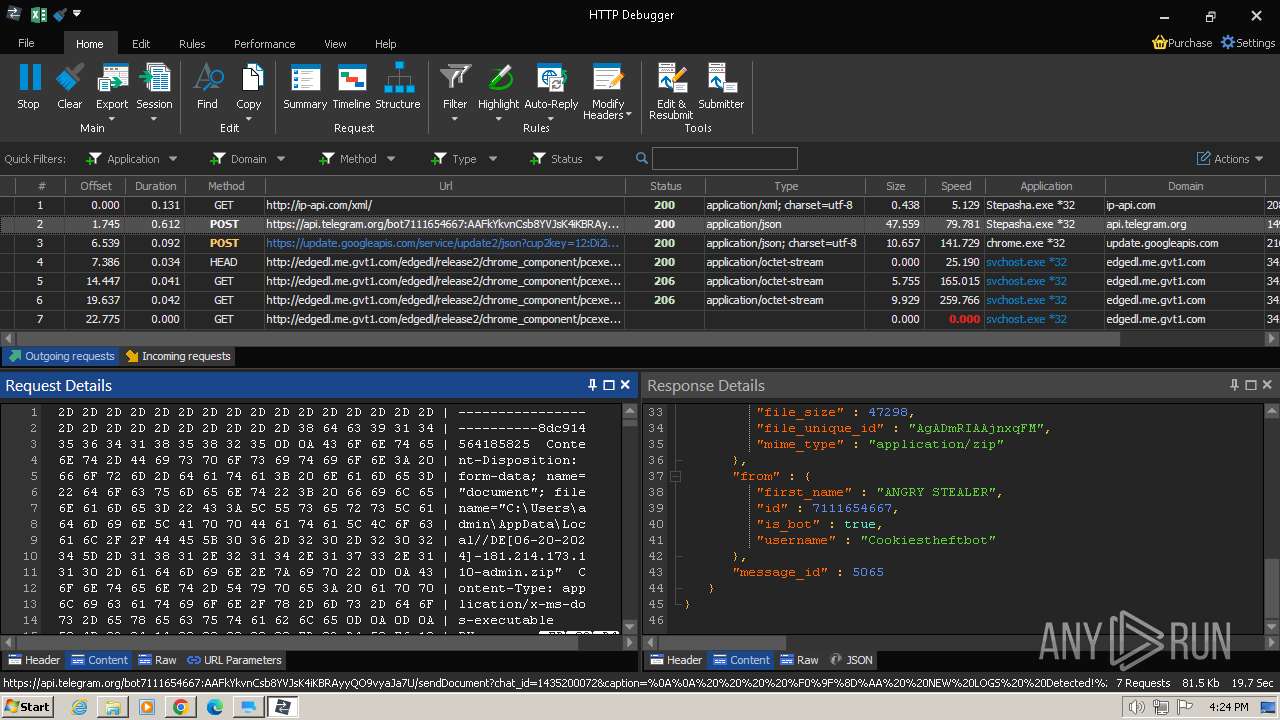Open the Summary view

pos(305,86)
